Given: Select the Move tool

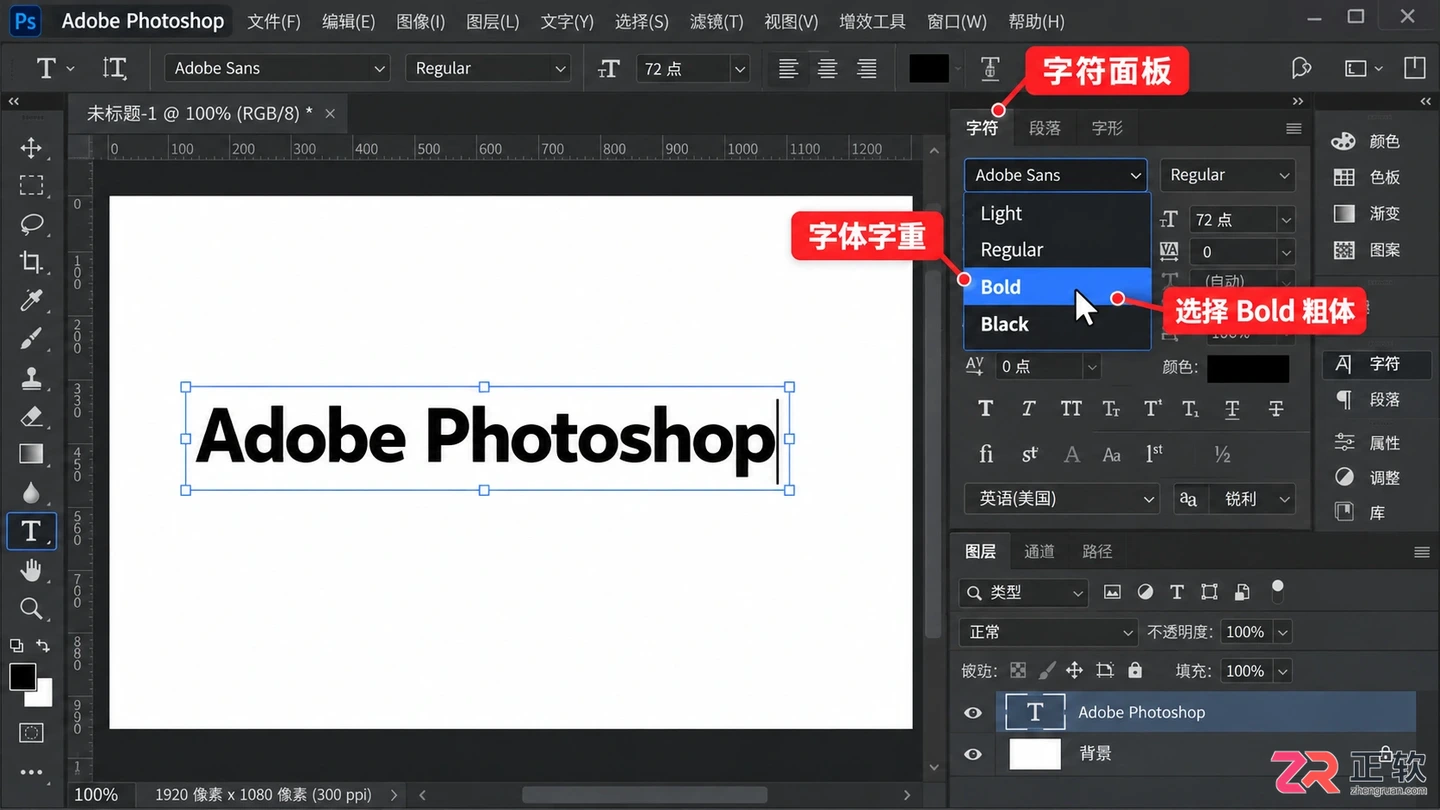Looking at the screenshot, I should (x=31, y=148).
